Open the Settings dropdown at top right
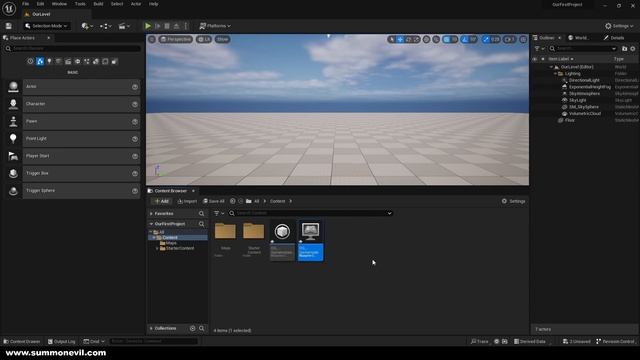640x360 pixels. tap(619, 26)
